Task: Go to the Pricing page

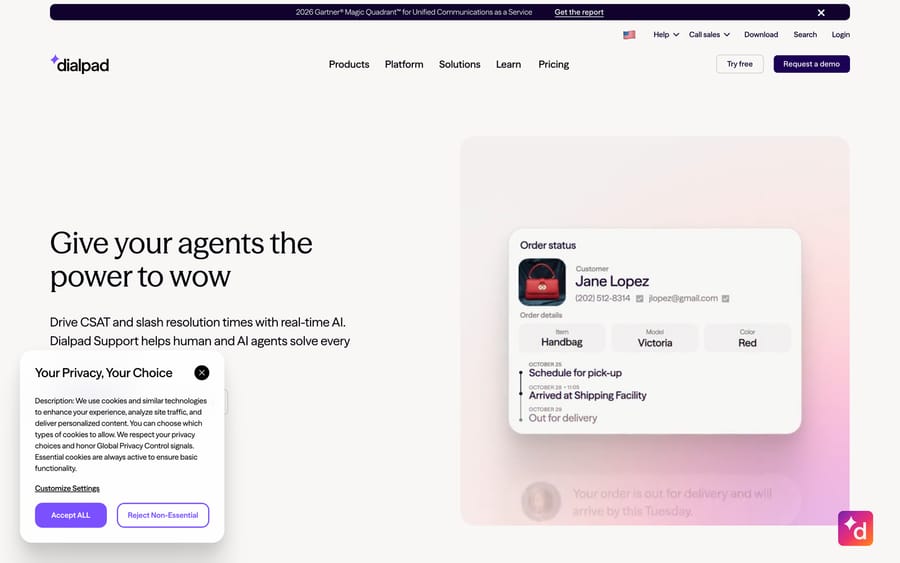Action: [x=554, y=64]
